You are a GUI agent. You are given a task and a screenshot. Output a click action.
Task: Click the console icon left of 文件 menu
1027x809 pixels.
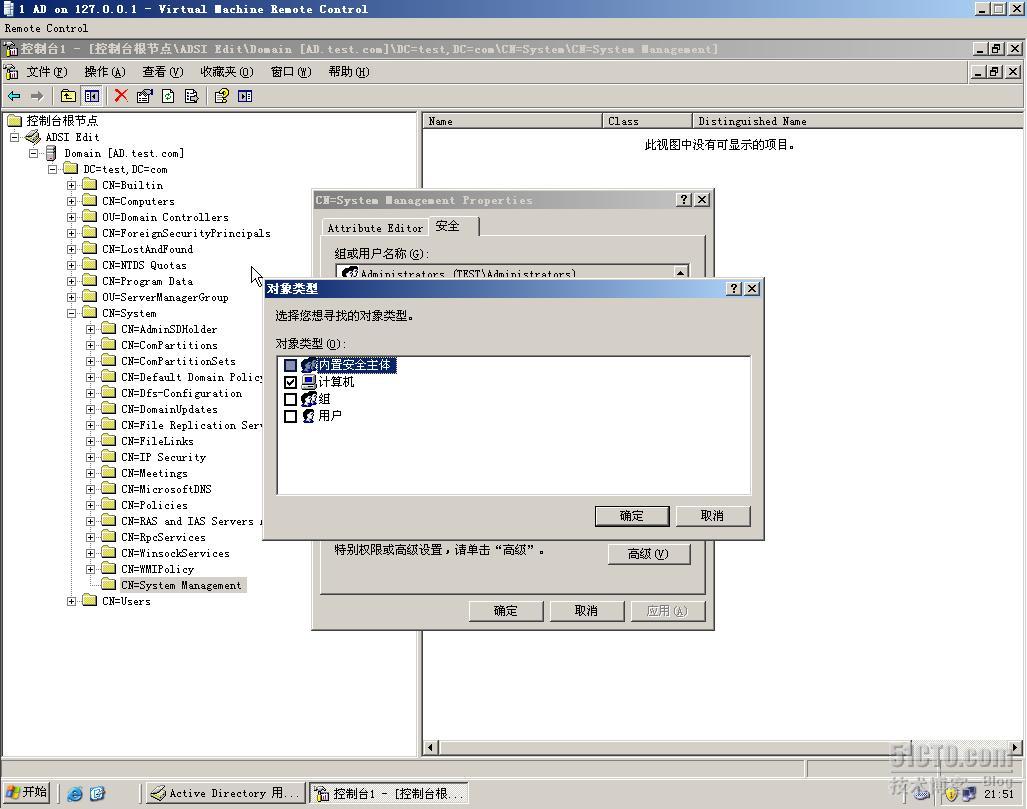tap(11, 71)
